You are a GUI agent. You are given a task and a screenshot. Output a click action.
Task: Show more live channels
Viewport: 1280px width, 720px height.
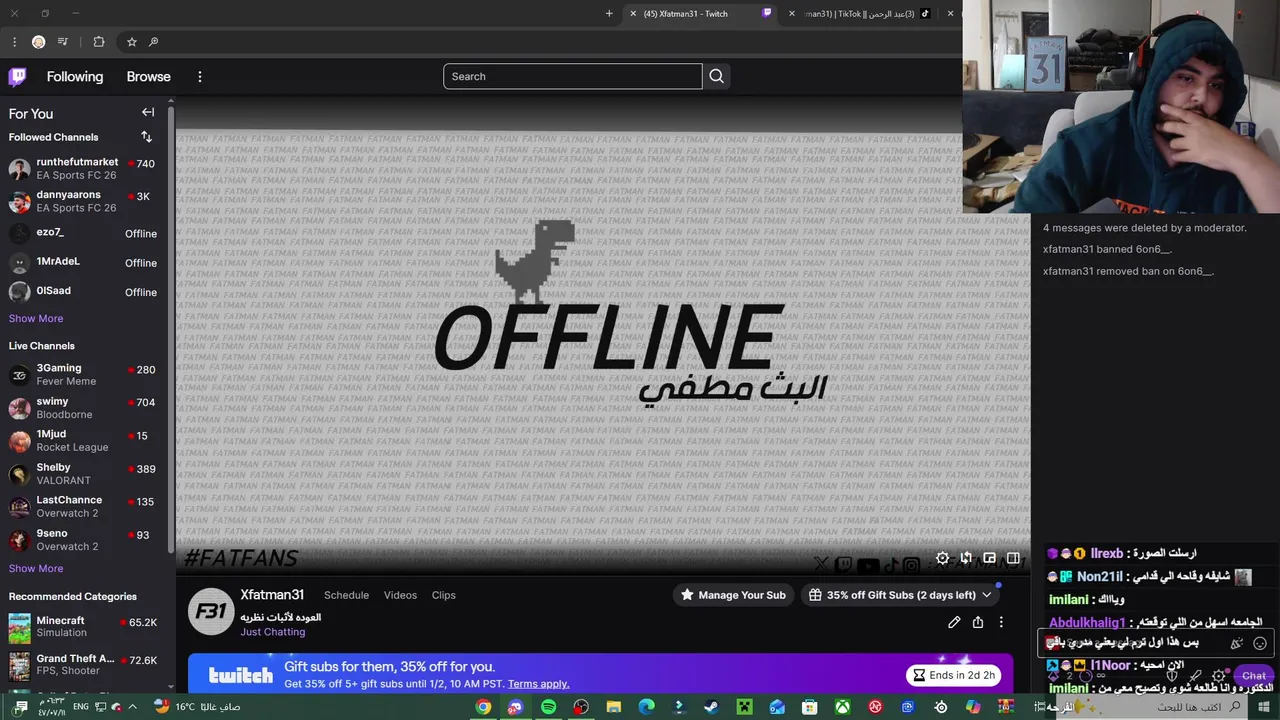36,568
